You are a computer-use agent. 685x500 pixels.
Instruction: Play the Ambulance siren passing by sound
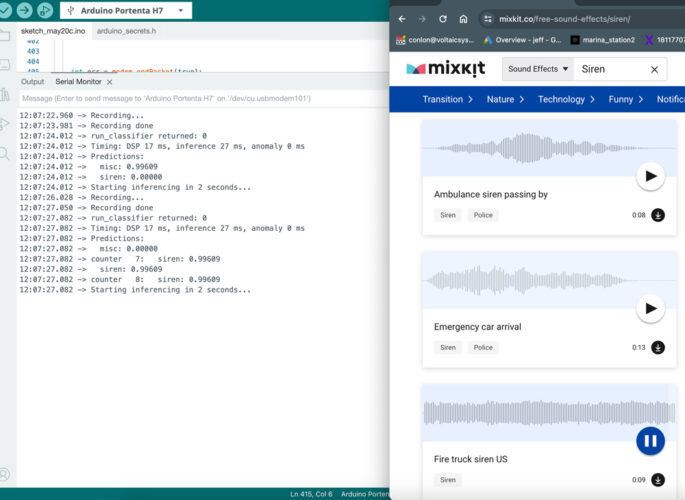[x=650, y=176]
